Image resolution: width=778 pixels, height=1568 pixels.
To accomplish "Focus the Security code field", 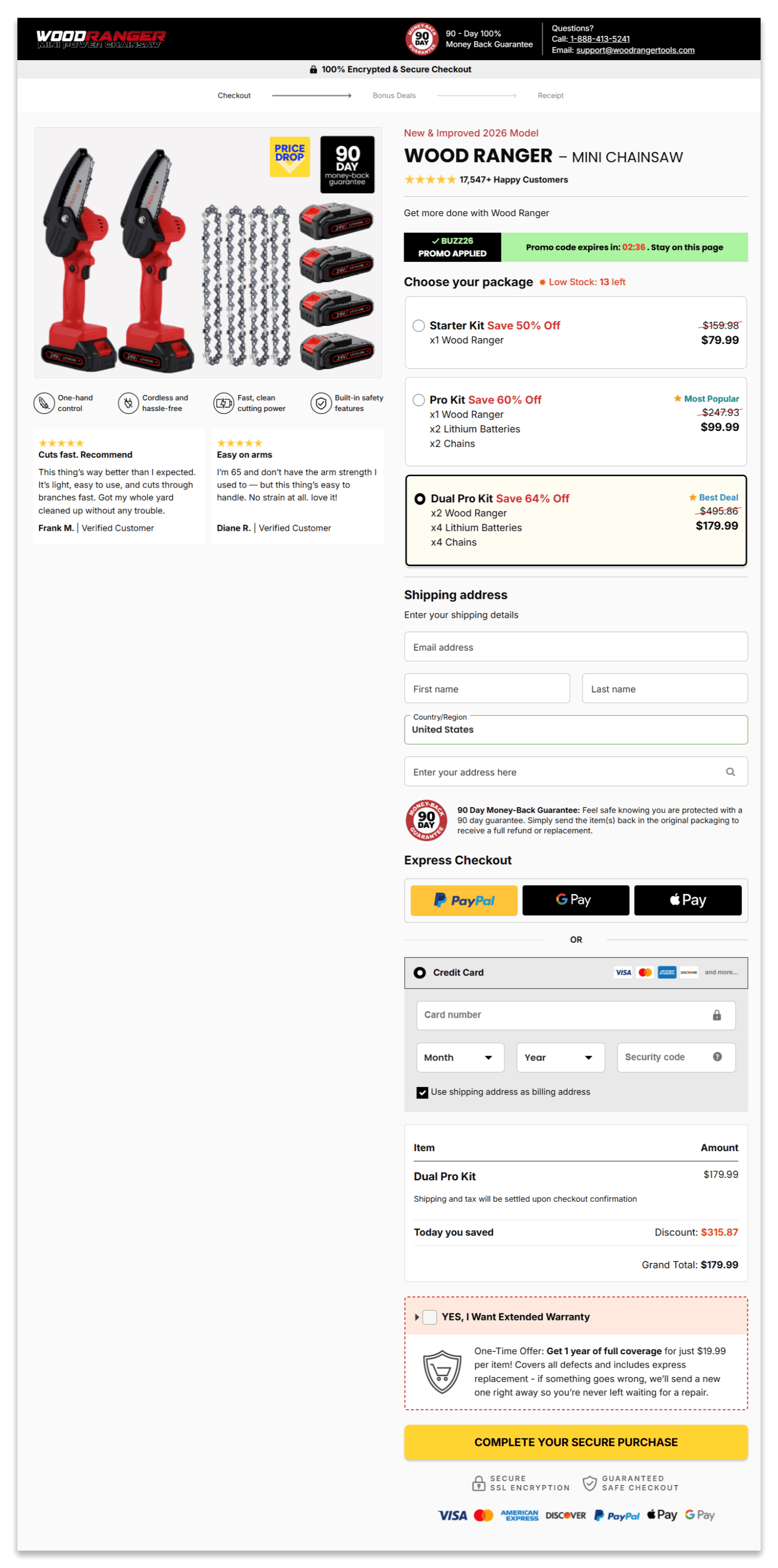I will coord(676,1057).
